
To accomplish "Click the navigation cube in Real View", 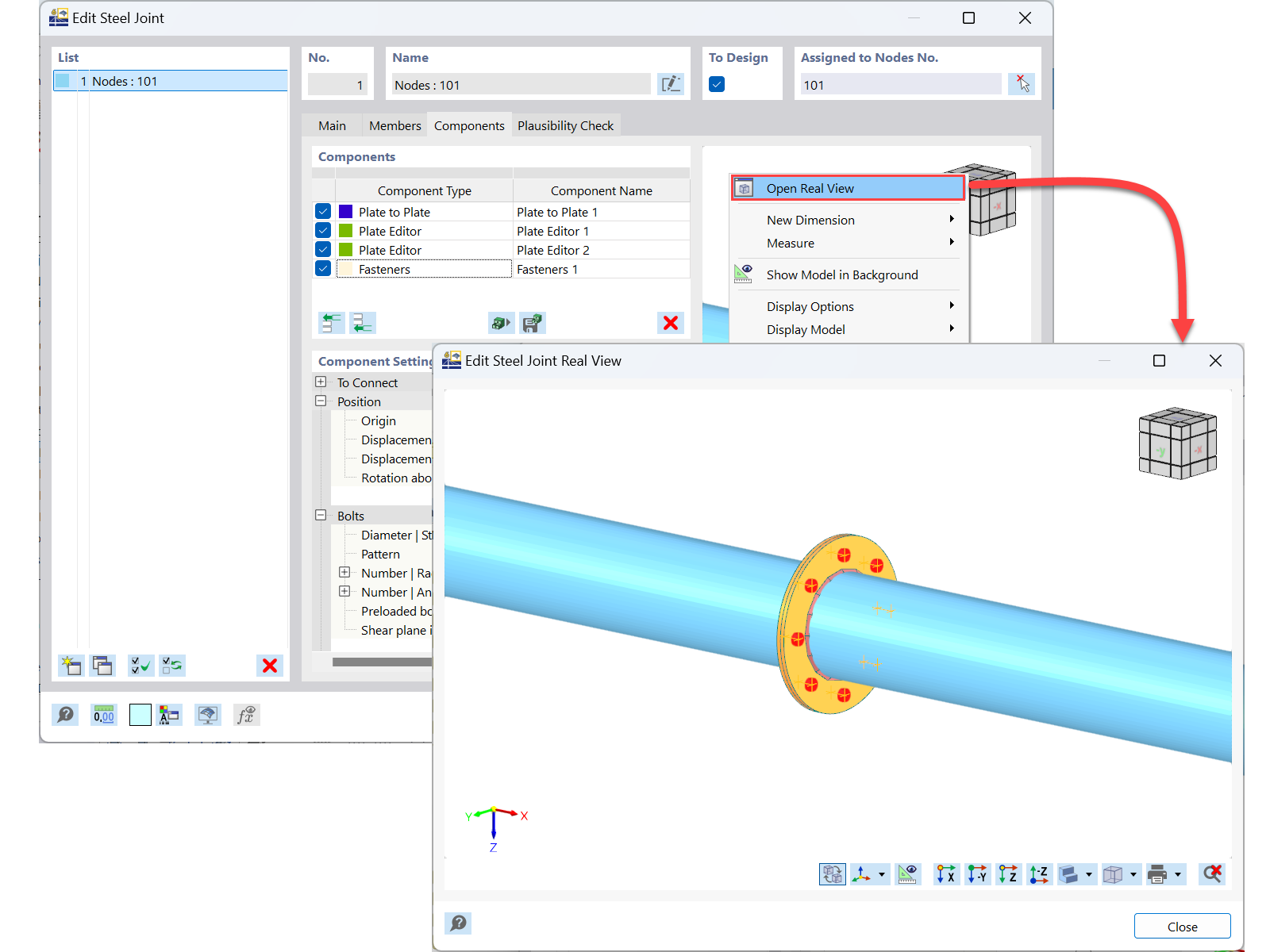I will pos(1177,443).
